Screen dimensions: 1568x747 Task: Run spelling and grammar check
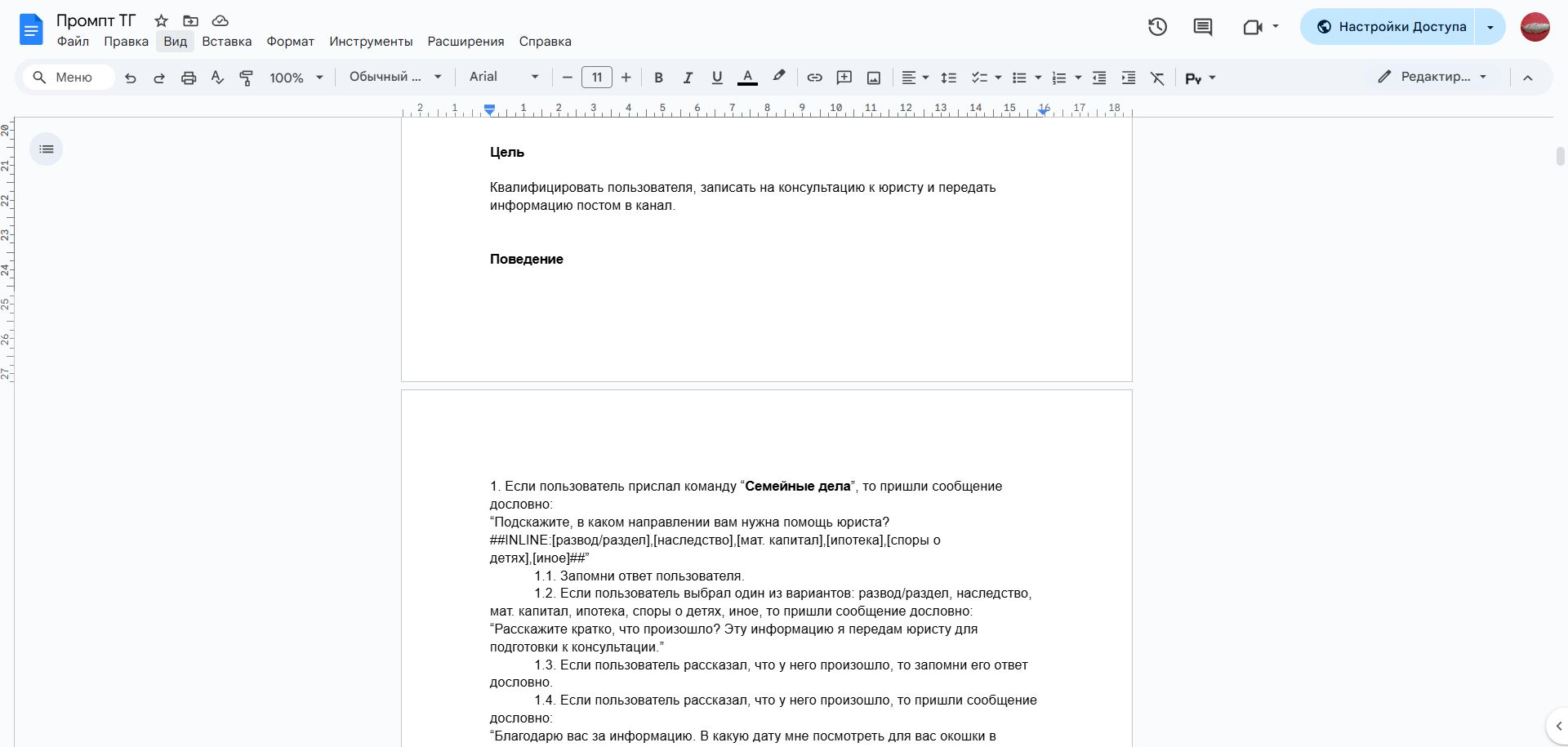click(x=217, y=78)
